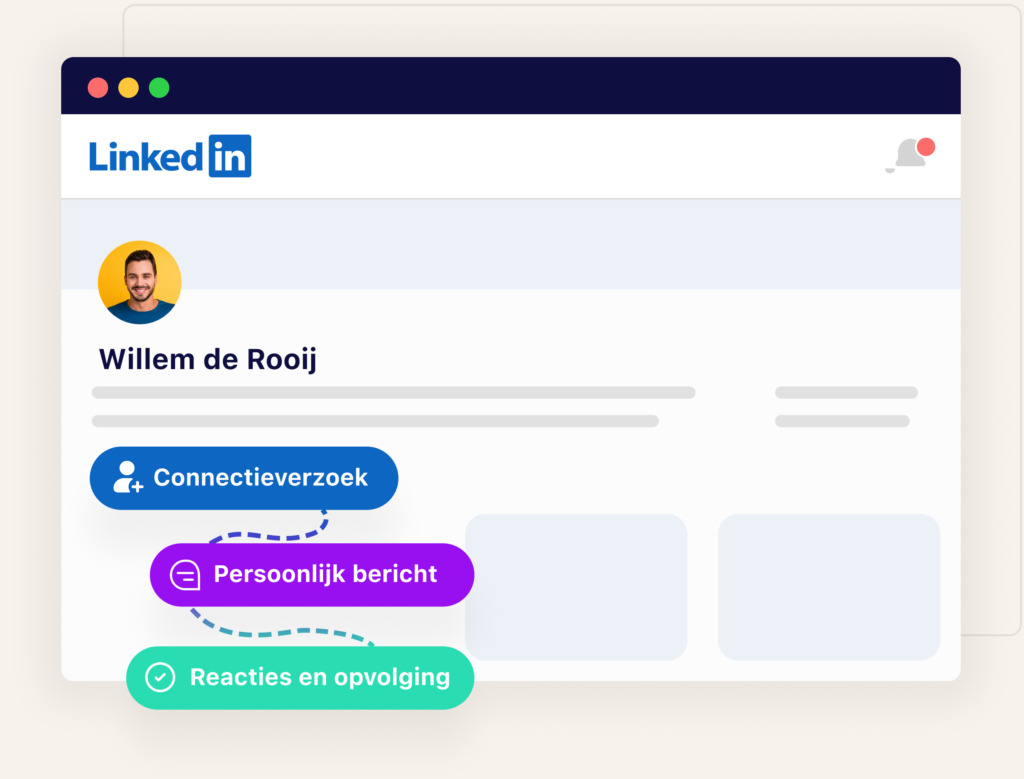Click the name Willem de Rooij
Viewport: 1024px width, 779px height.
[208, 359]
